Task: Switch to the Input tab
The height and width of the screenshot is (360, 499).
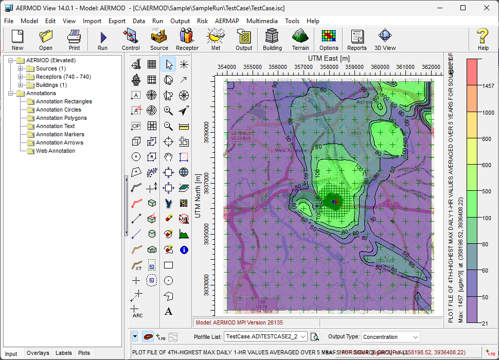Action: click(11, 354)
